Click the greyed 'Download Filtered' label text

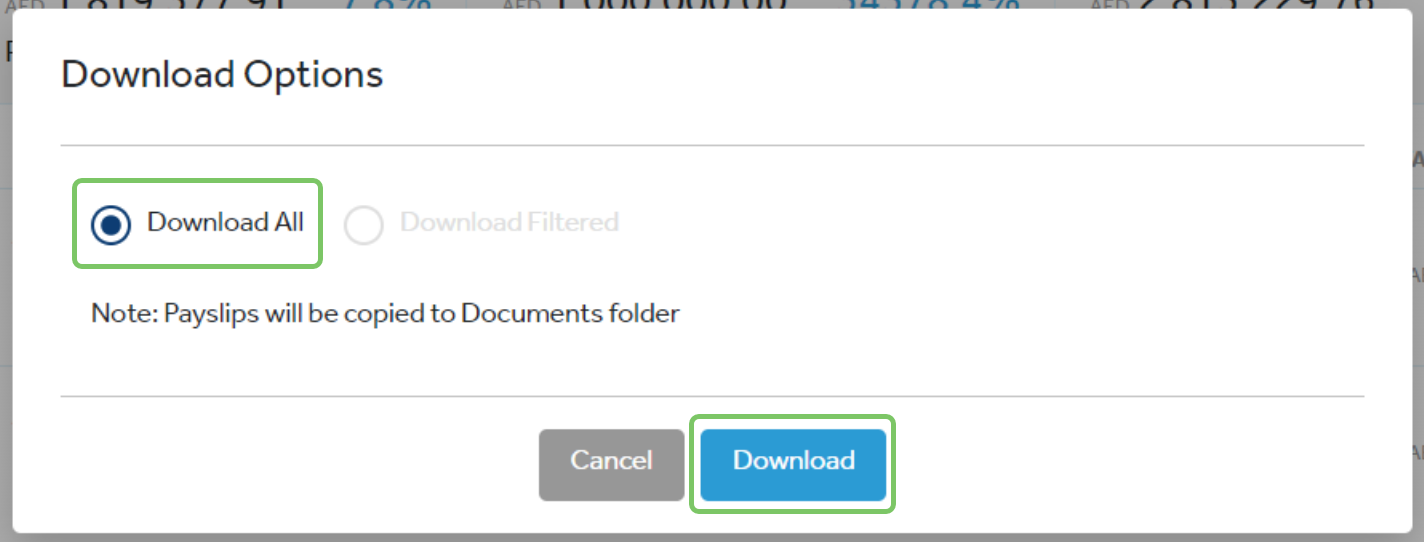click(509, 222)
